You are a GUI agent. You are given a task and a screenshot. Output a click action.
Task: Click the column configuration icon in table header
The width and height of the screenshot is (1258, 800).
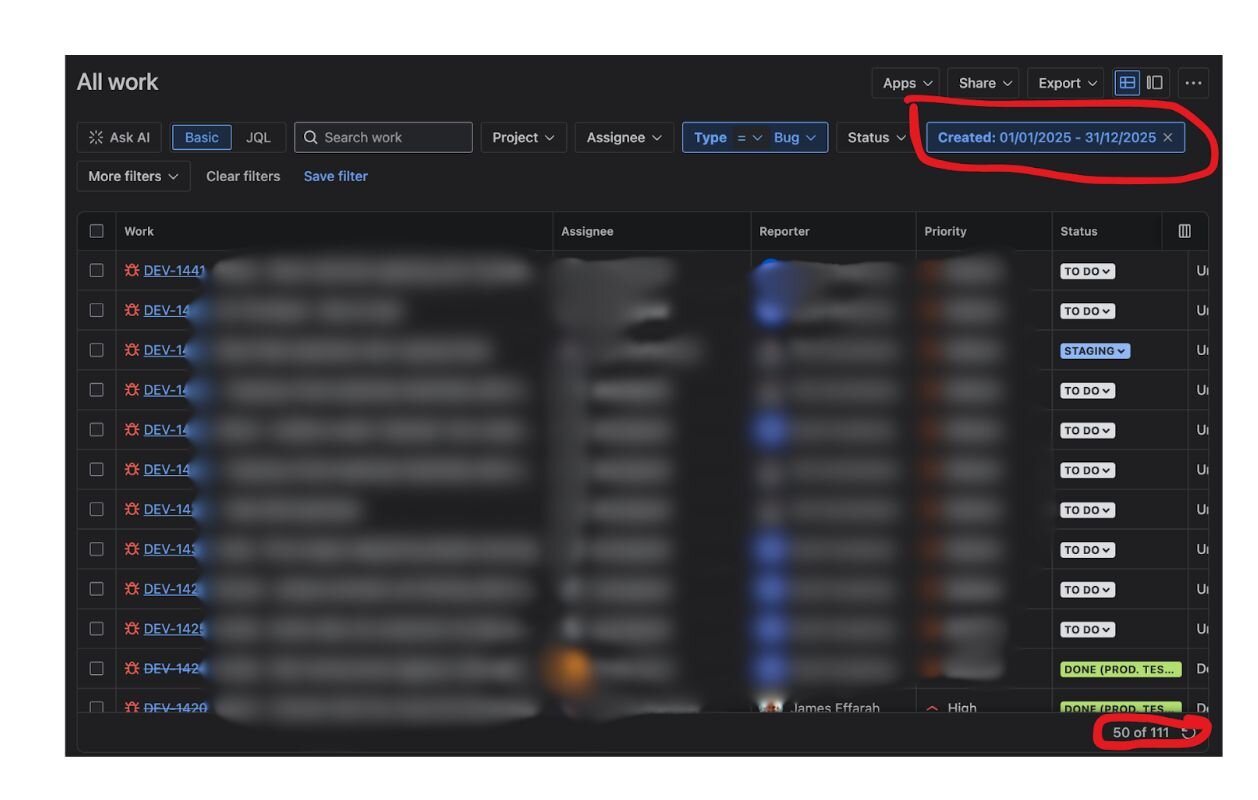(1184, 231)
